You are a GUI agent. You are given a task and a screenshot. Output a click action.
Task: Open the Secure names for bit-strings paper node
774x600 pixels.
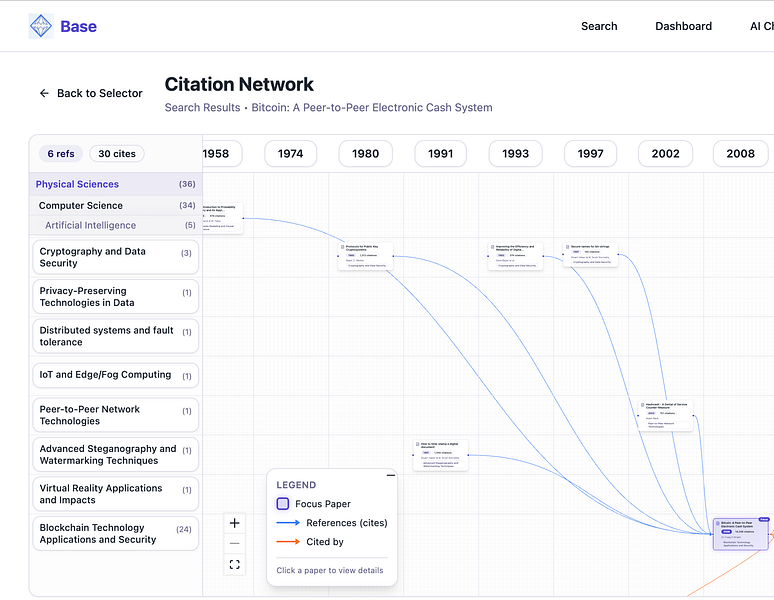coord(590,255)
